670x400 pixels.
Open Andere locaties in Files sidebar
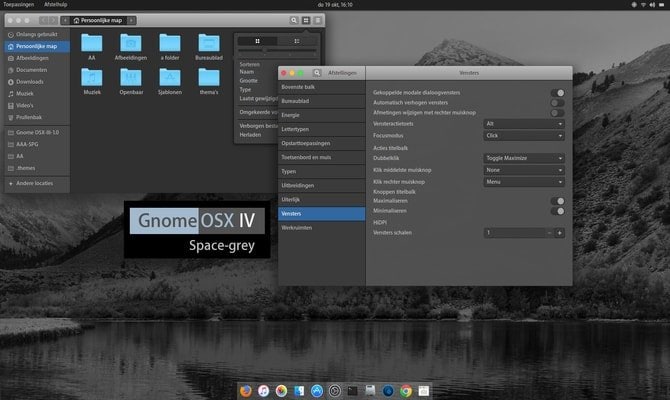tap(37, 183)
